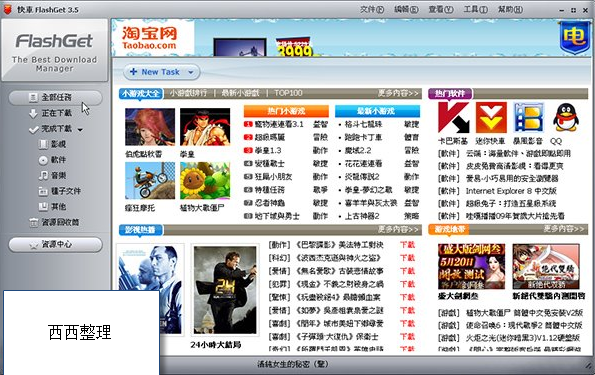
Task: Open the 伯虎點秋香 game thumbnail
Action: (150, 127)
